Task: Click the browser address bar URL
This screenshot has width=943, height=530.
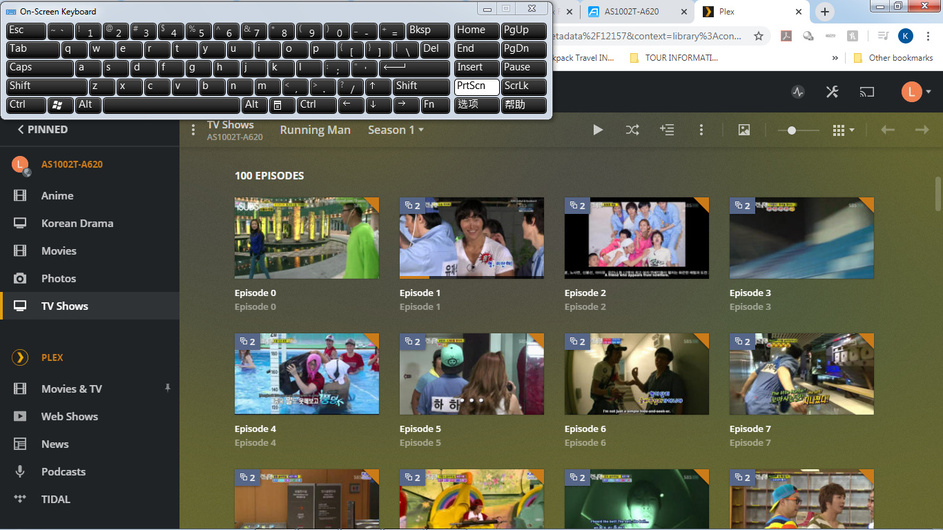Action: click(x=647, y=36)
